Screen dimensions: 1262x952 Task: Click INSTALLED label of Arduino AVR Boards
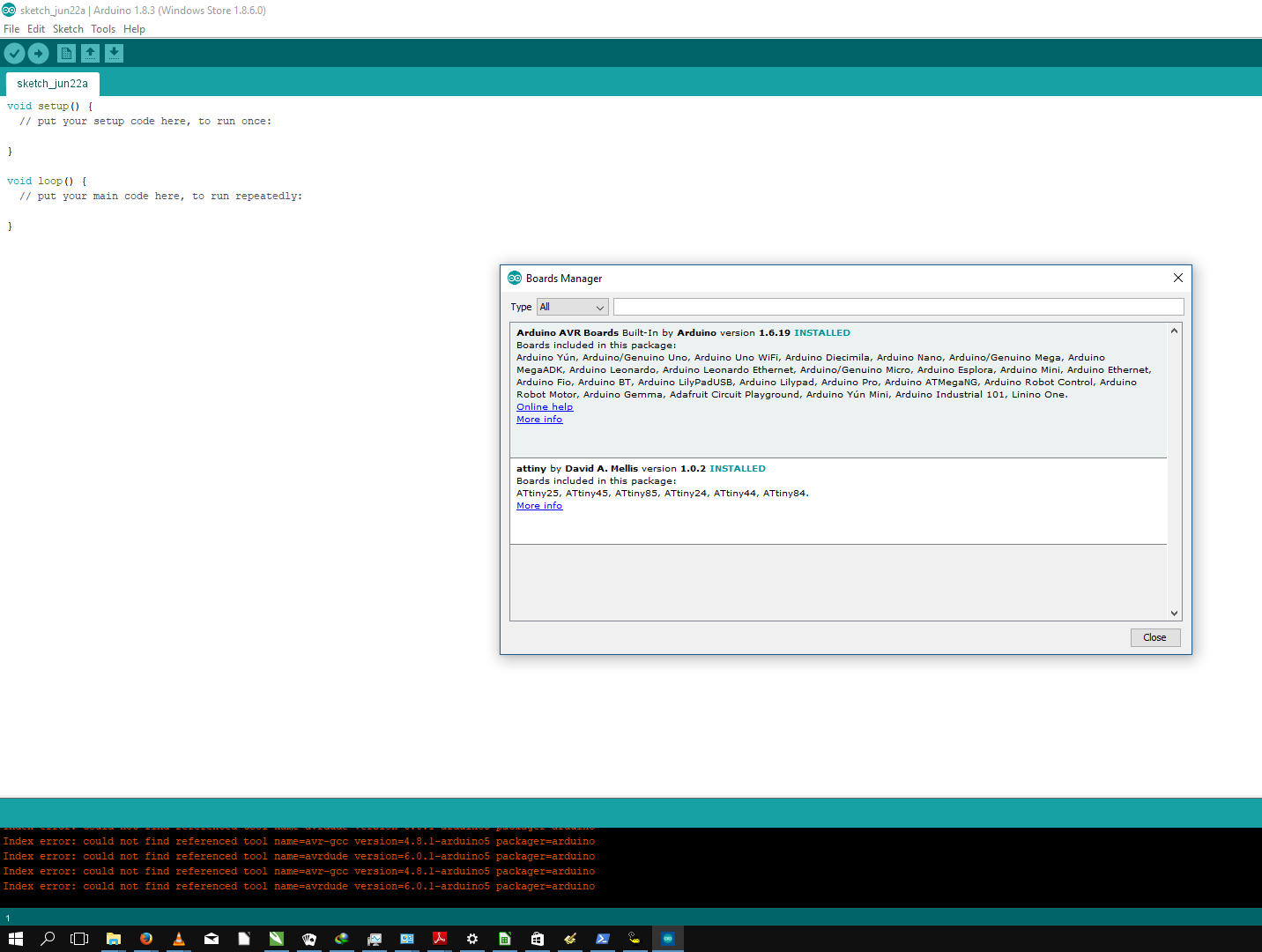(822, 333)
